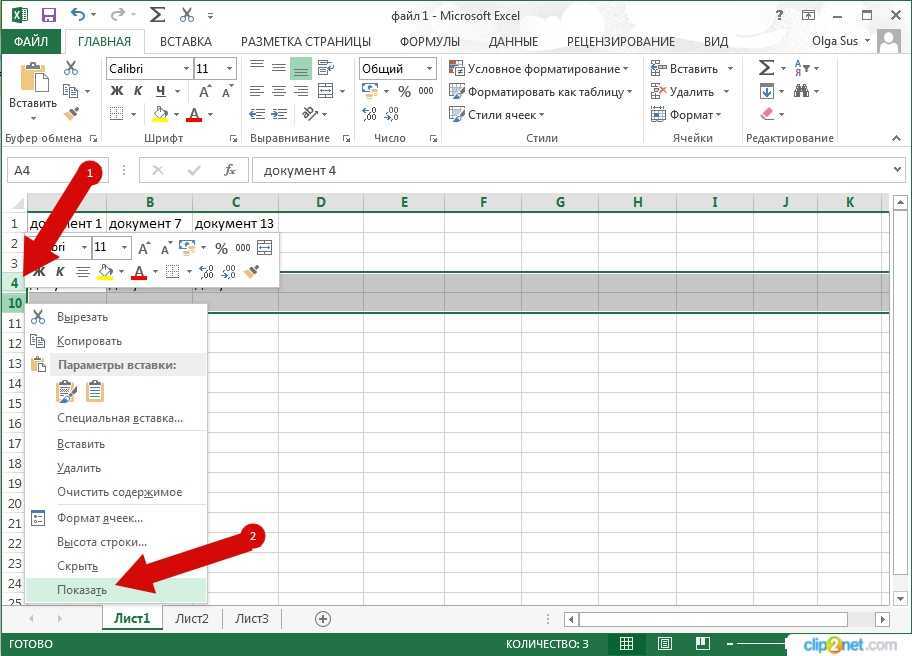Switch to the ДАННЫЕ tab
Screen dimensions: 912x656
pyautogui.click(x=514, y=41)
